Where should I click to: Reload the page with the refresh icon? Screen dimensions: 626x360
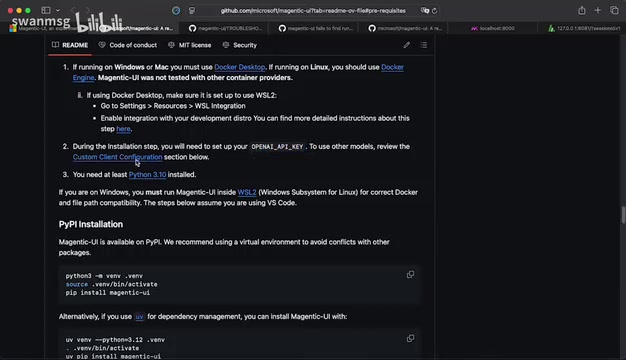point(435,11)
